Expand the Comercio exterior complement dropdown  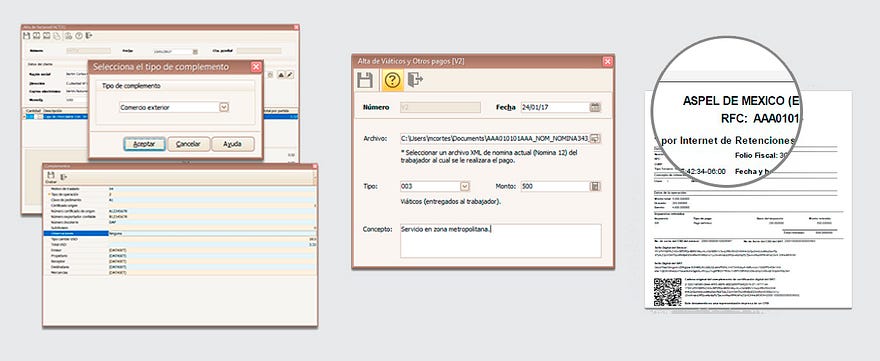click(x=224, y=107)
